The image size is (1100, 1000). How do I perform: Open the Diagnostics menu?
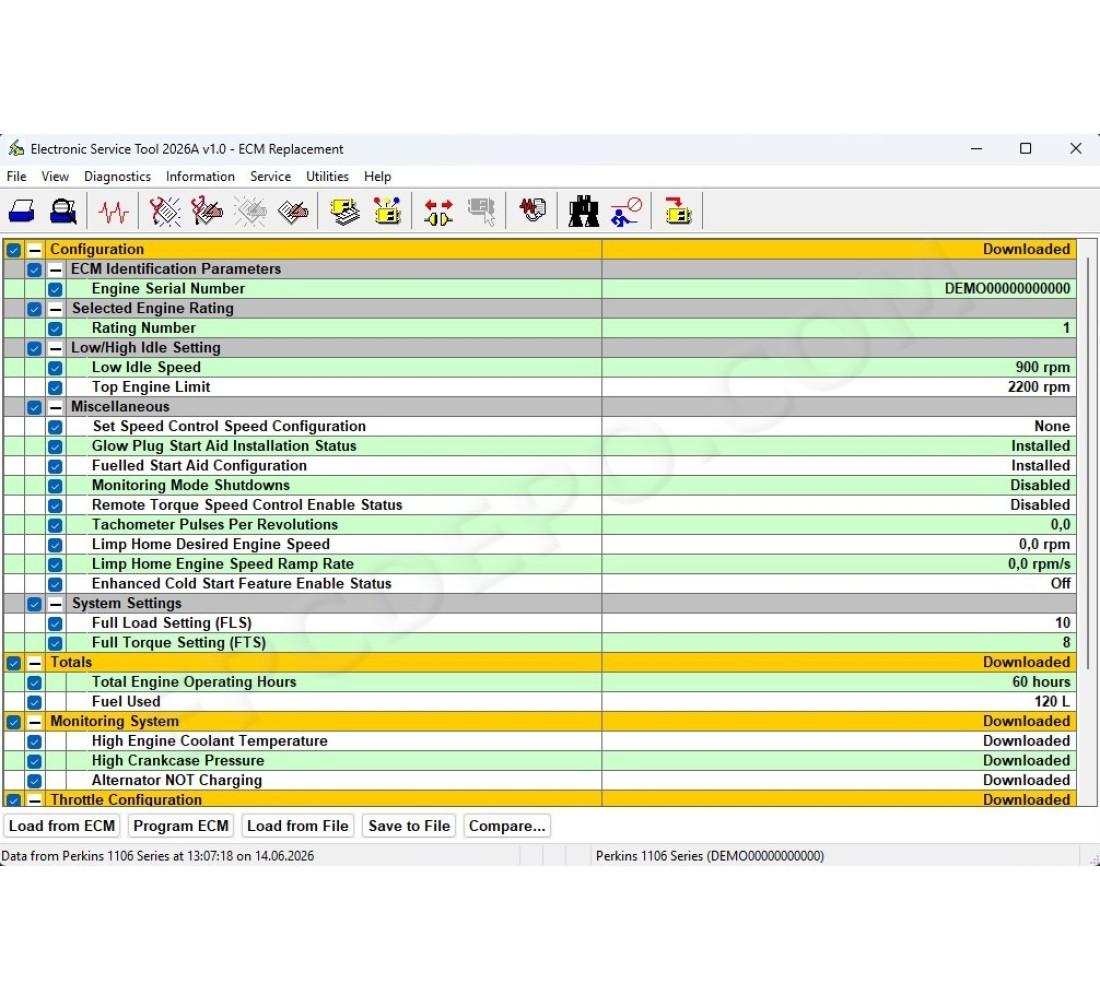[117, 176]
